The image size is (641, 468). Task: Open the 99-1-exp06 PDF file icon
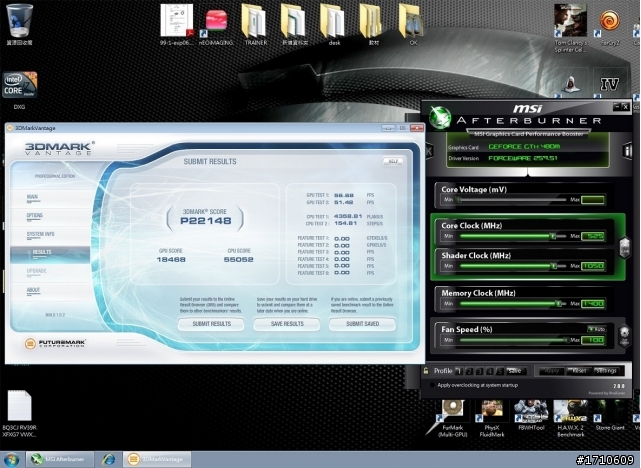[177, 24]
